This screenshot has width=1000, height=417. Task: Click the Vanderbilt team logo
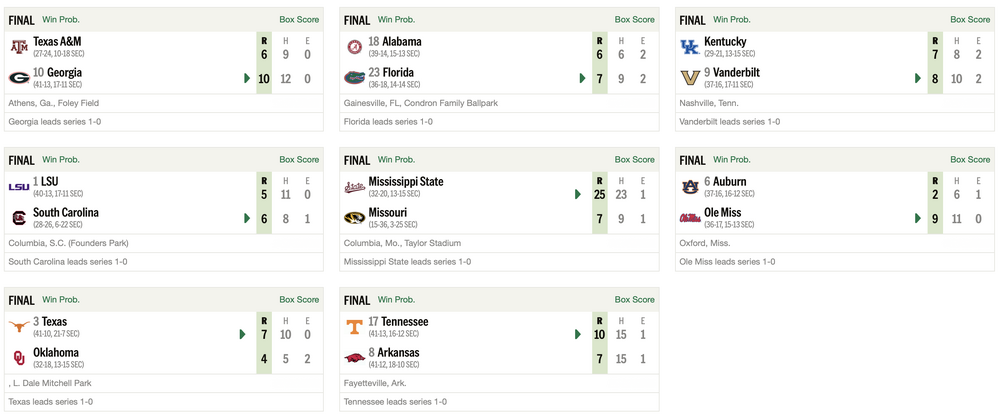coord(690,77)
